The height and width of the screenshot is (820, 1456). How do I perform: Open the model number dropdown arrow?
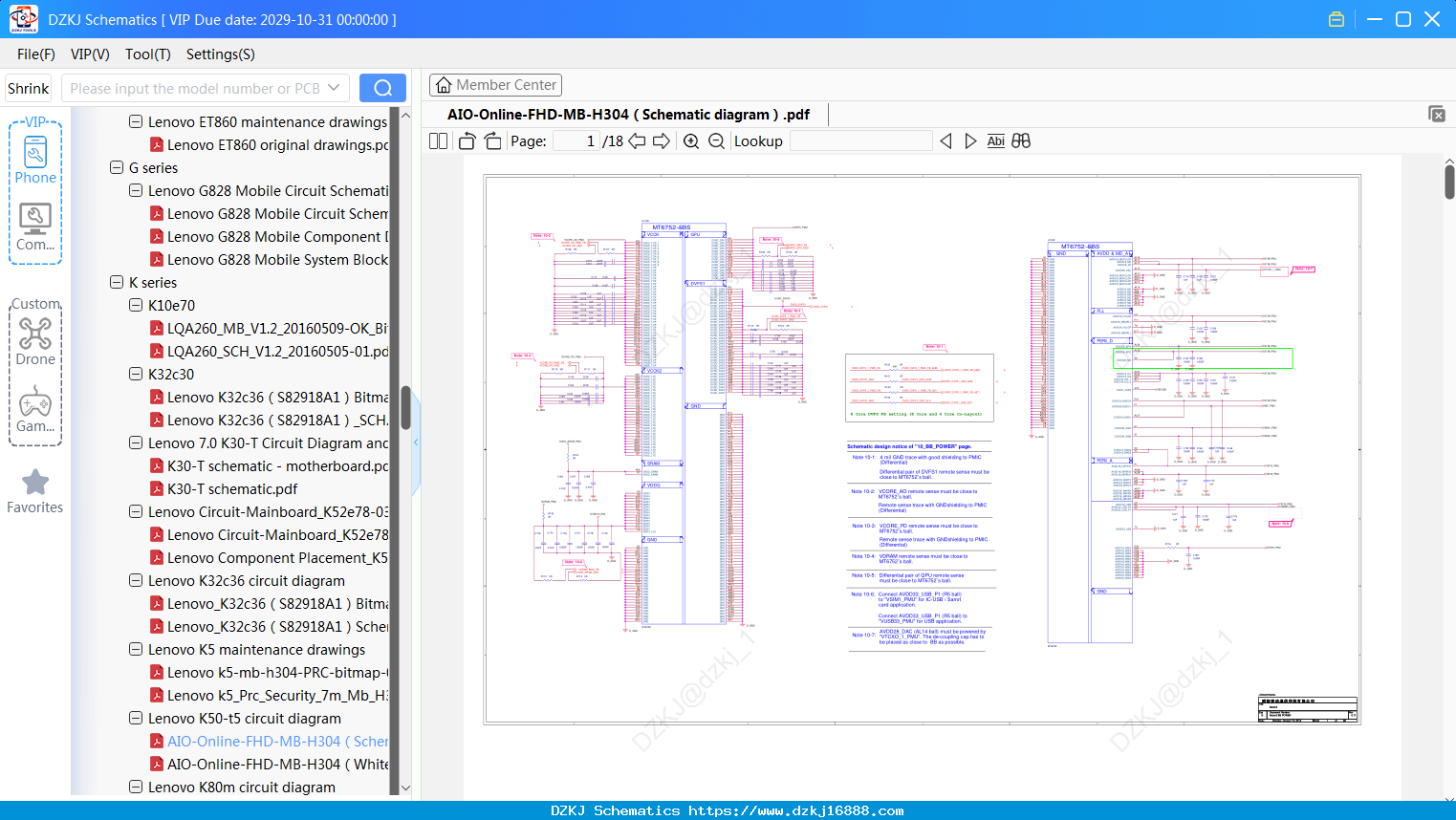[334, 88]
